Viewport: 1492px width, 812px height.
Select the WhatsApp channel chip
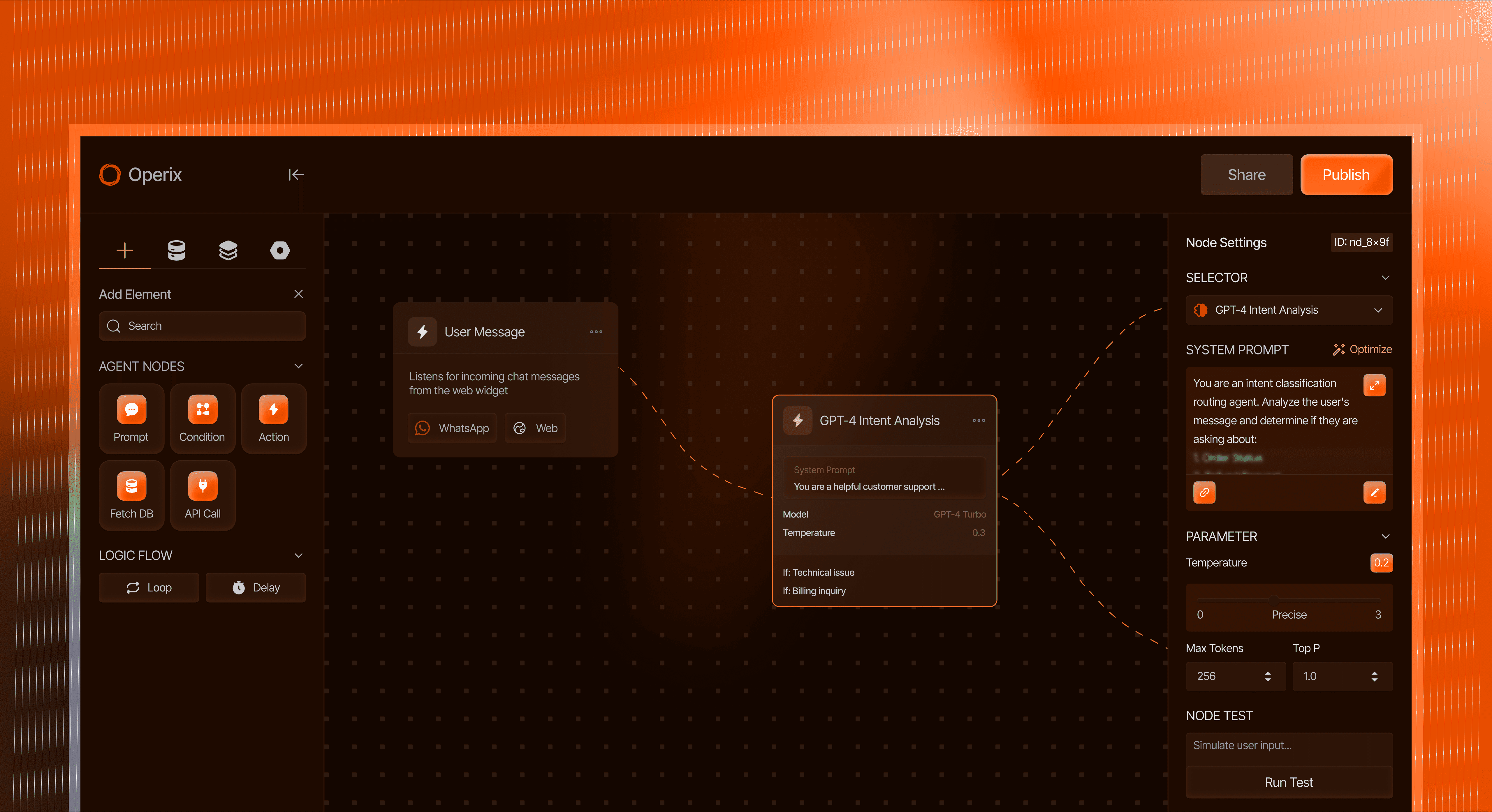tap(452, 428)
